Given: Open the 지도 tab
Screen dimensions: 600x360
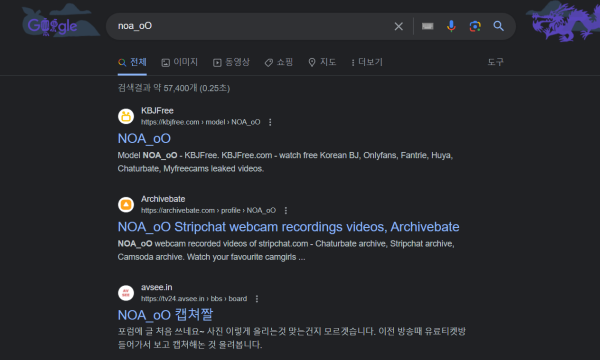Looking at the screenshot, I should [x=322, y=62].
